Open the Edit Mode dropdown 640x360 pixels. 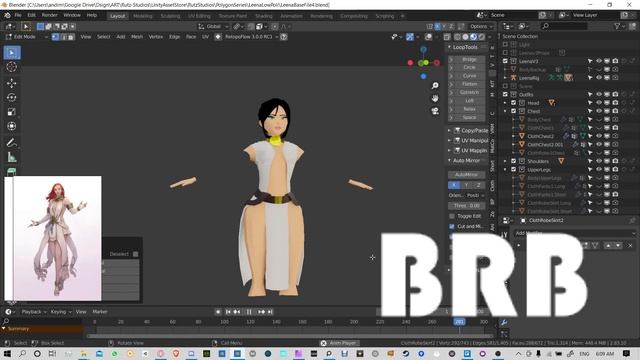(x=26, y=37)
